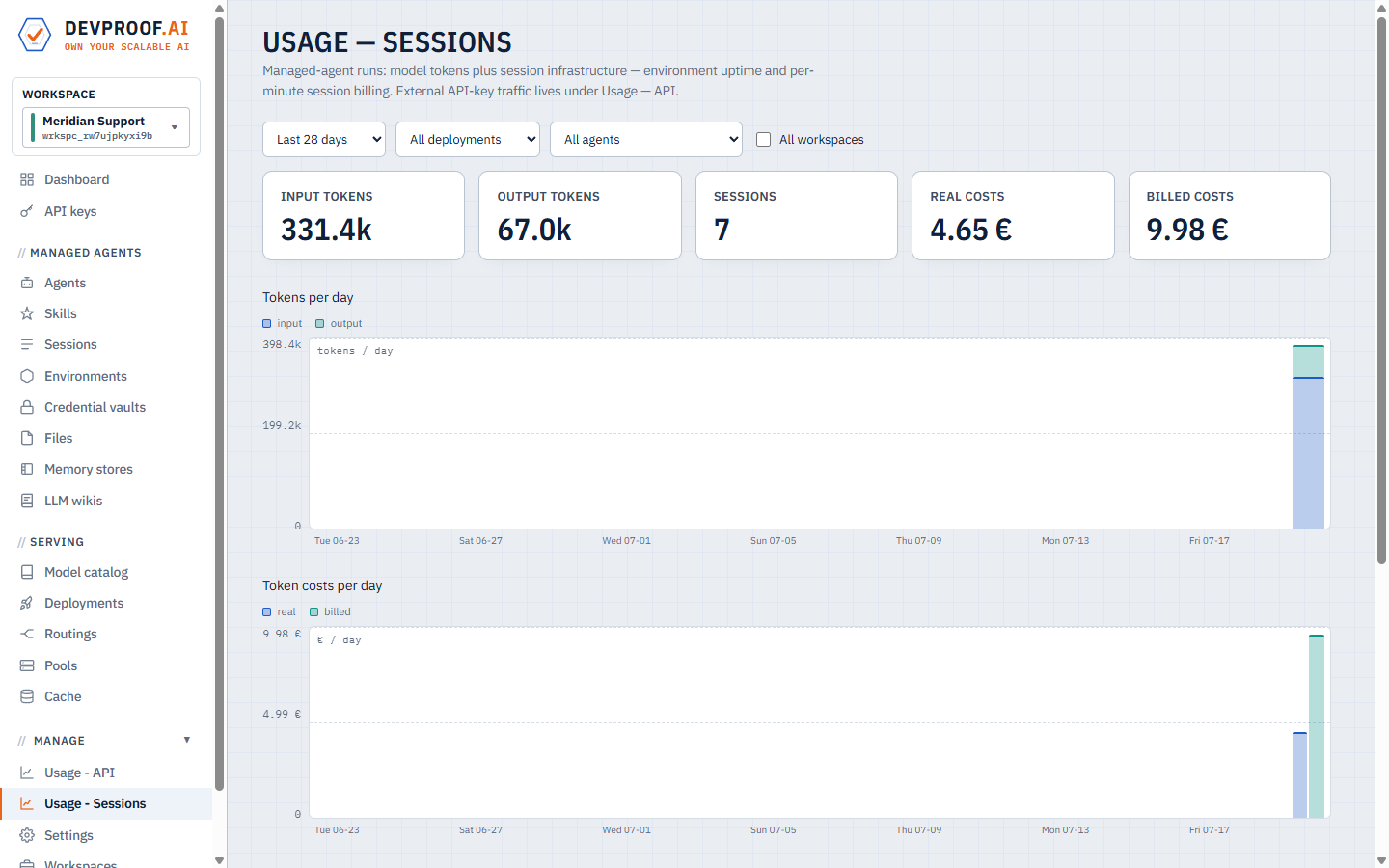1389x868 pixels.
Task: Open the All deployments dropdown
Action: [x=468, y=139]
